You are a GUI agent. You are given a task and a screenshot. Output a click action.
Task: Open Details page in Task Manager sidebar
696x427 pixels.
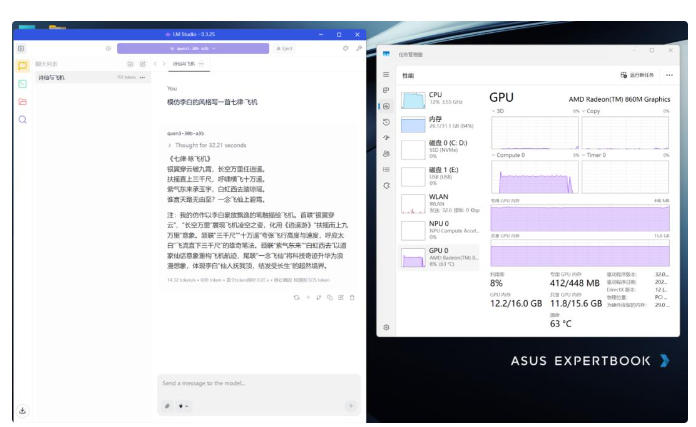pyautogui.click(x=386, y=170)
